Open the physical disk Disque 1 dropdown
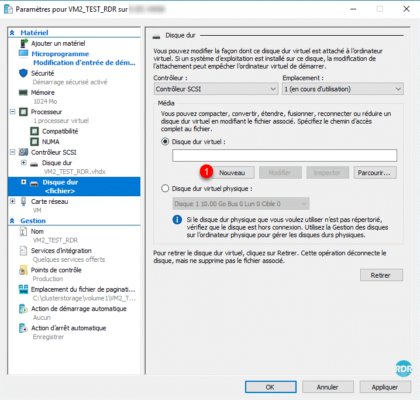 pos(241,204)
